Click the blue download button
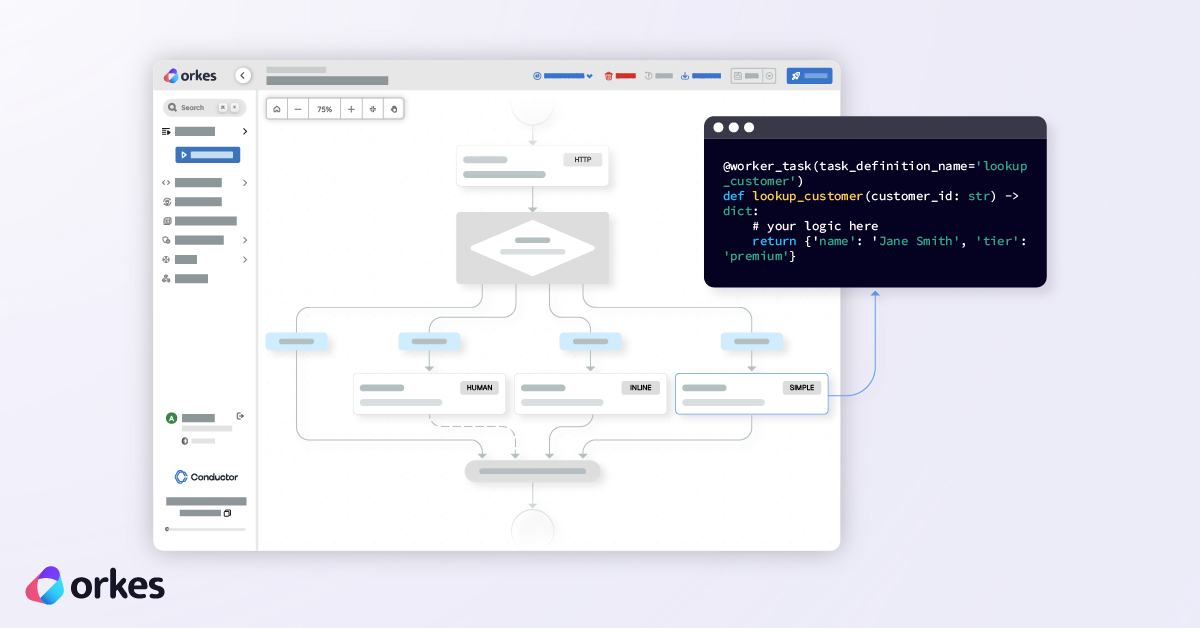This screenshot has width=1200, height=628. 700,76
